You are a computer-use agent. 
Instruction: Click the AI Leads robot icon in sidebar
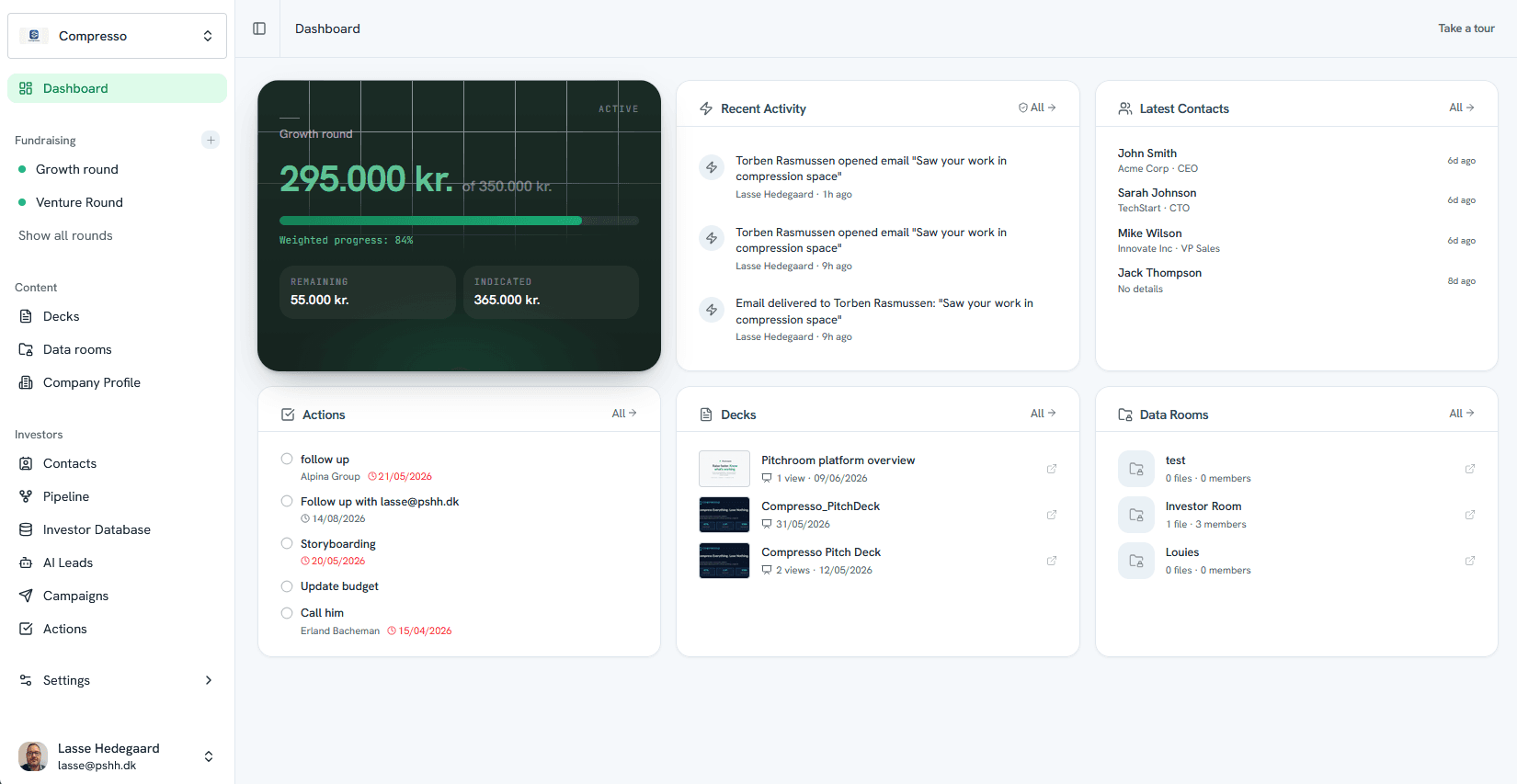(x=26, y=562)
